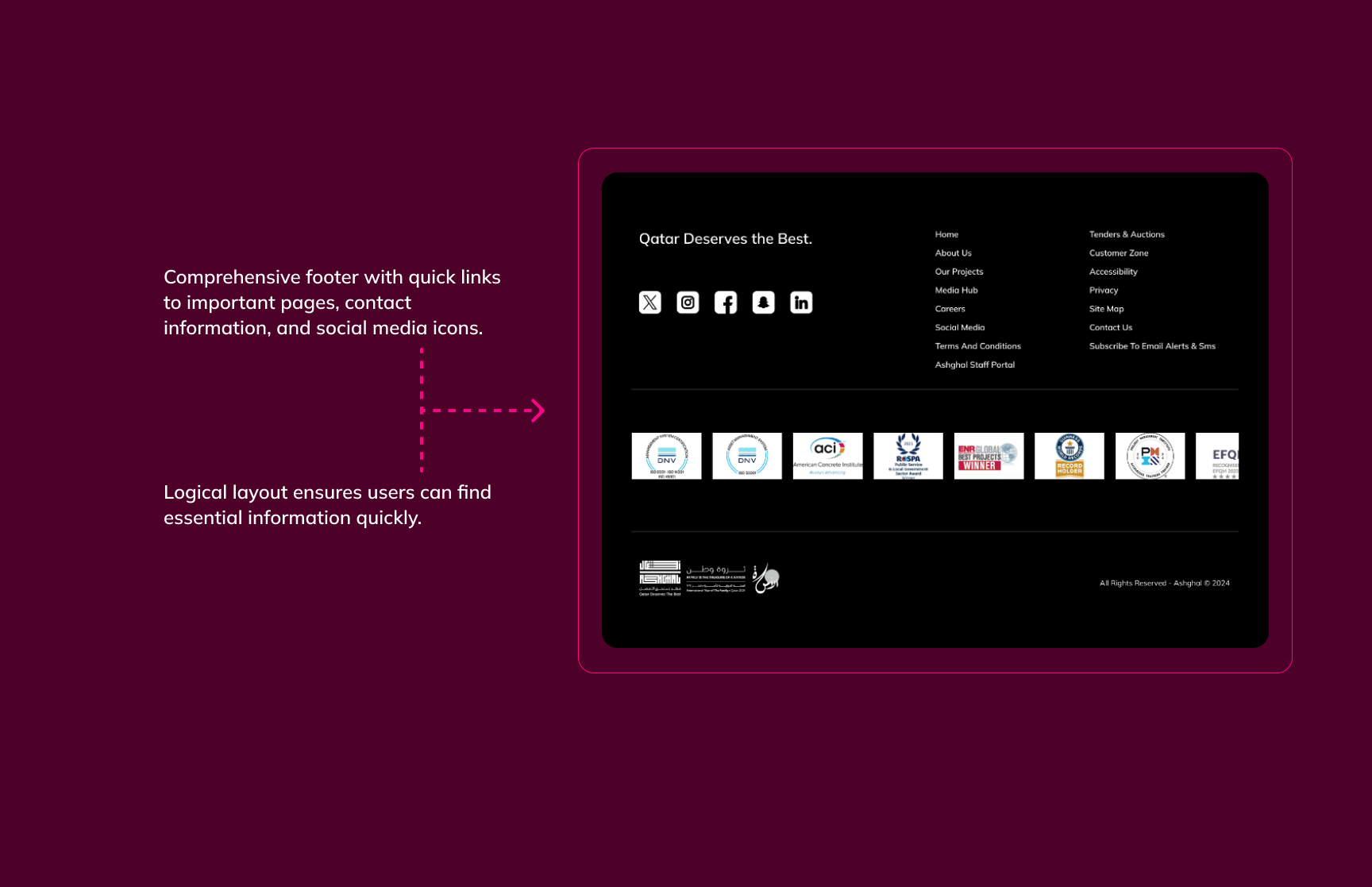Open Tenders & Auctions link
The image size is (1372, 887).
pos(1127,234)
